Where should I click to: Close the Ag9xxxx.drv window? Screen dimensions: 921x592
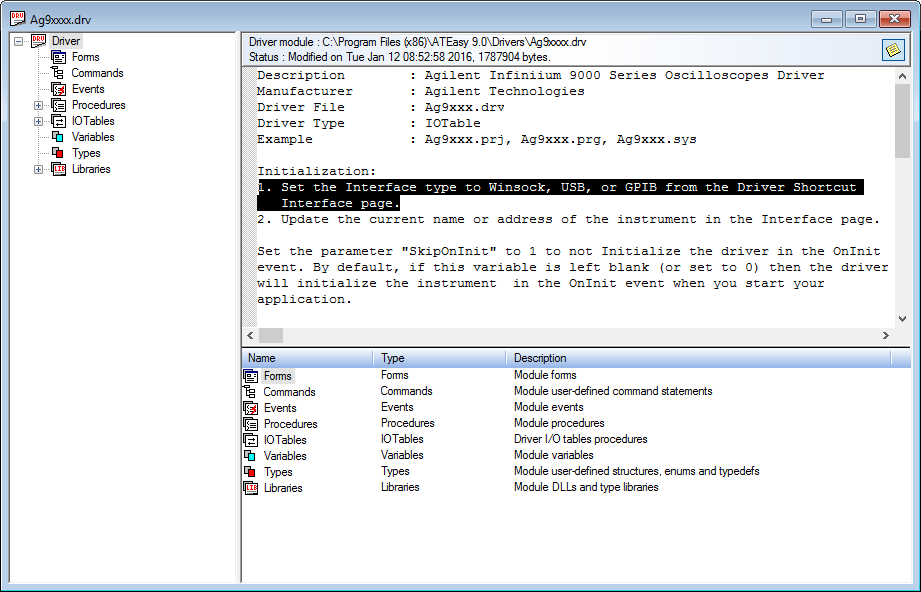point(895,19)
